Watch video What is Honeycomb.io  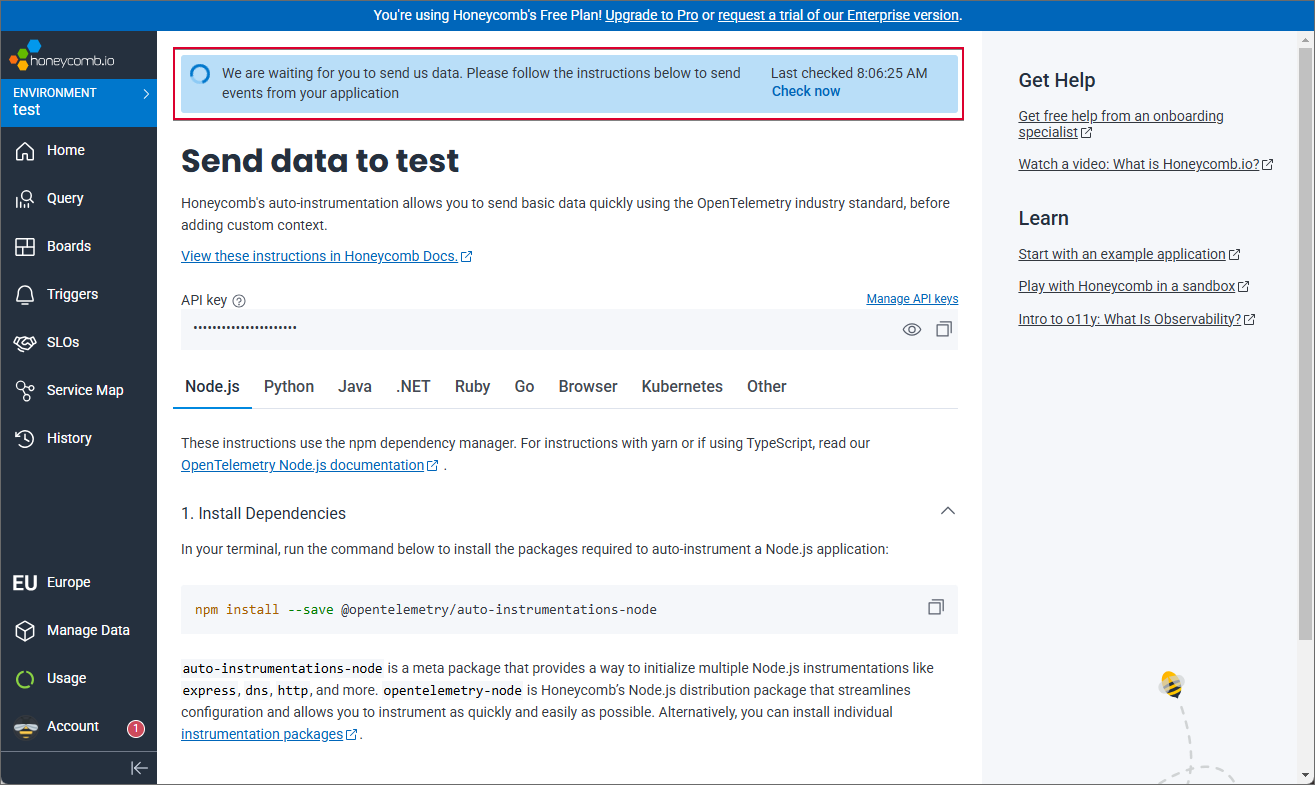tap(1146, 164)
